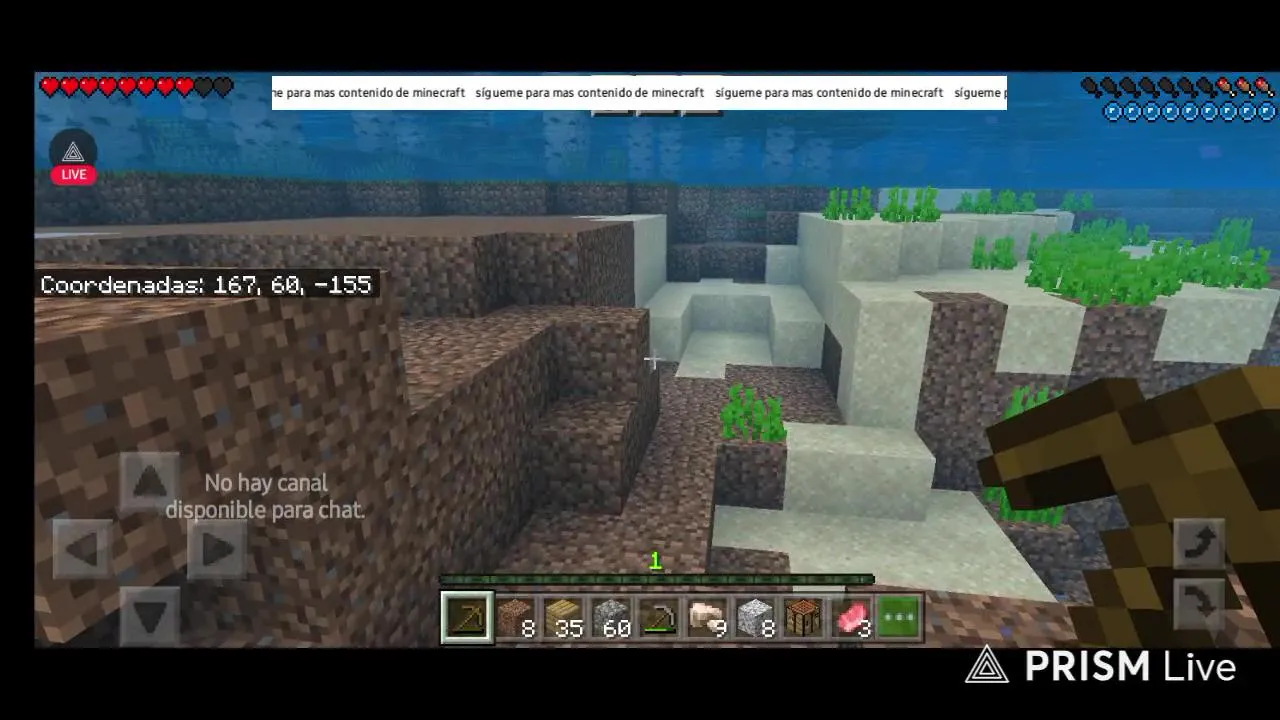
Task: Click the green experience level number 1
Action: tap(655, 562)
